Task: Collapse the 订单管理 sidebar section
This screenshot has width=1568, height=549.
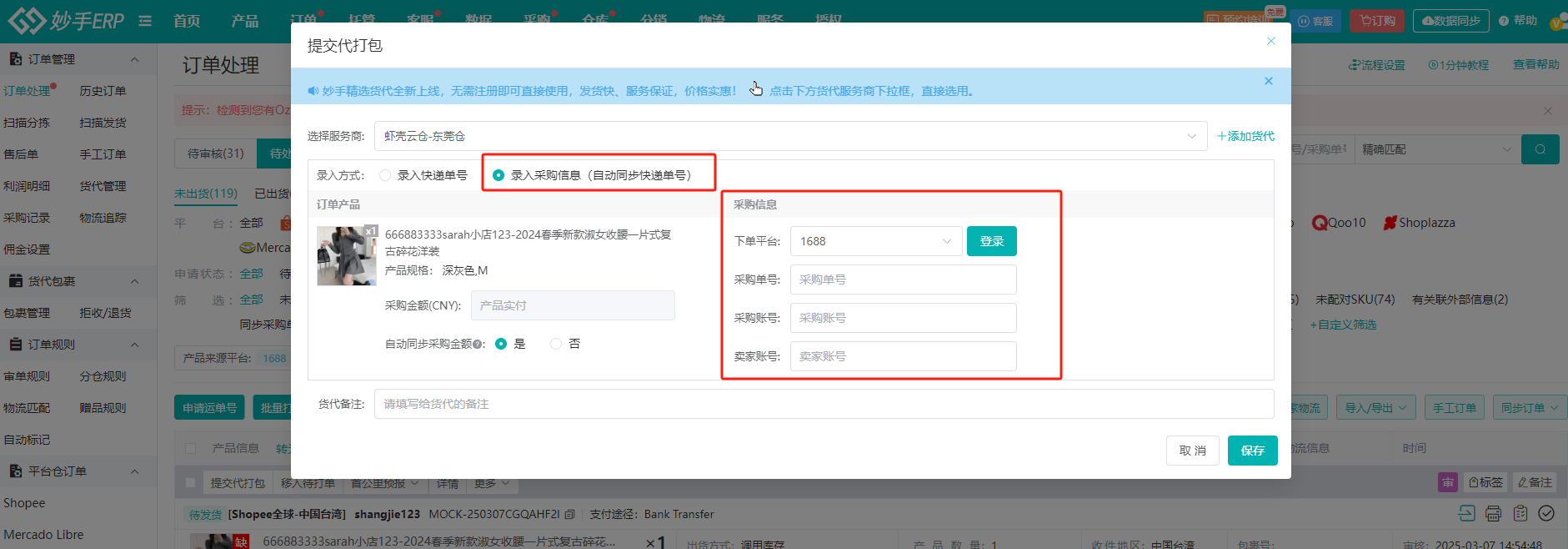Action: (x=134, y=59)
